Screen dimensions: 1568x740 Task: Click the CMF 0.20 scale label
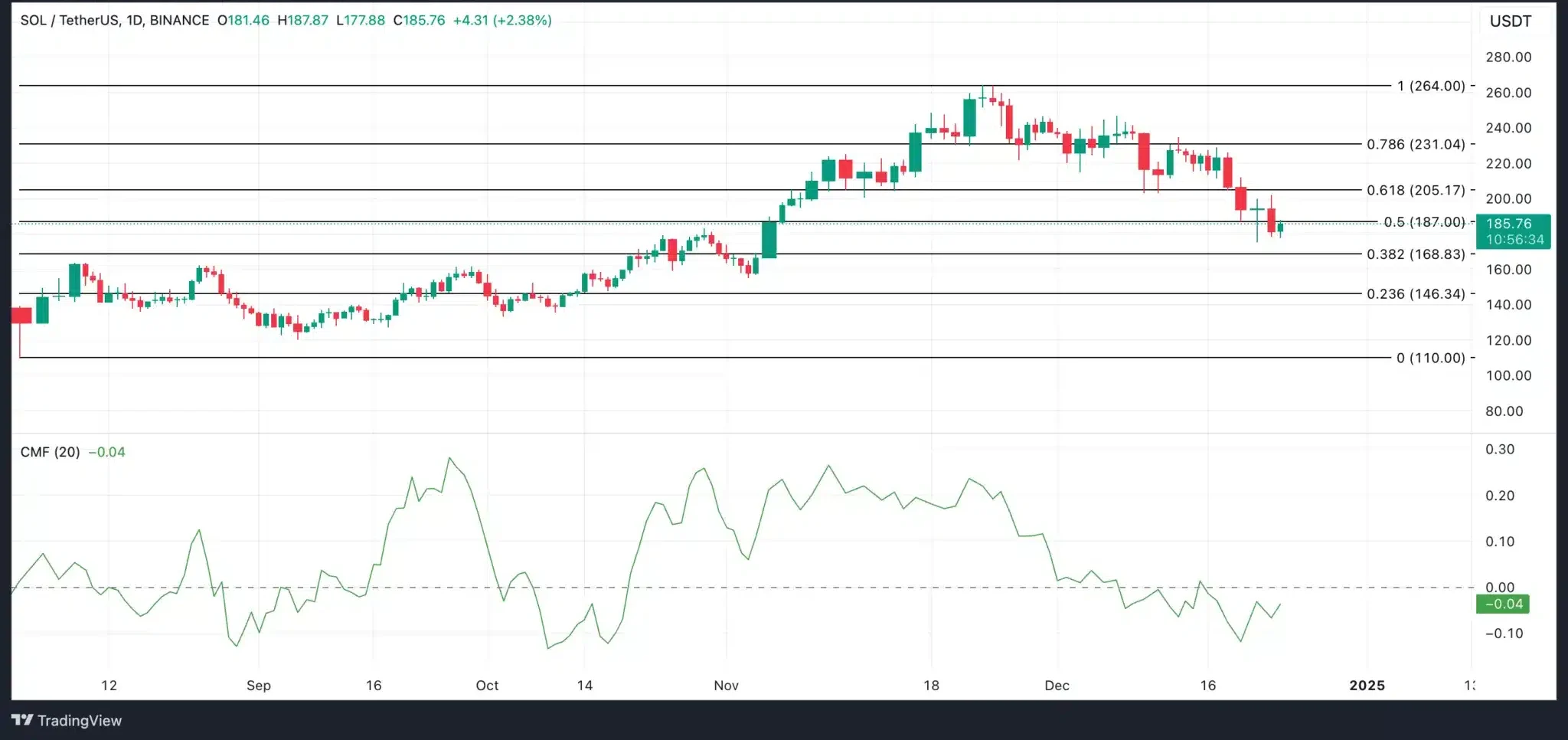[x=1500, y=496]
